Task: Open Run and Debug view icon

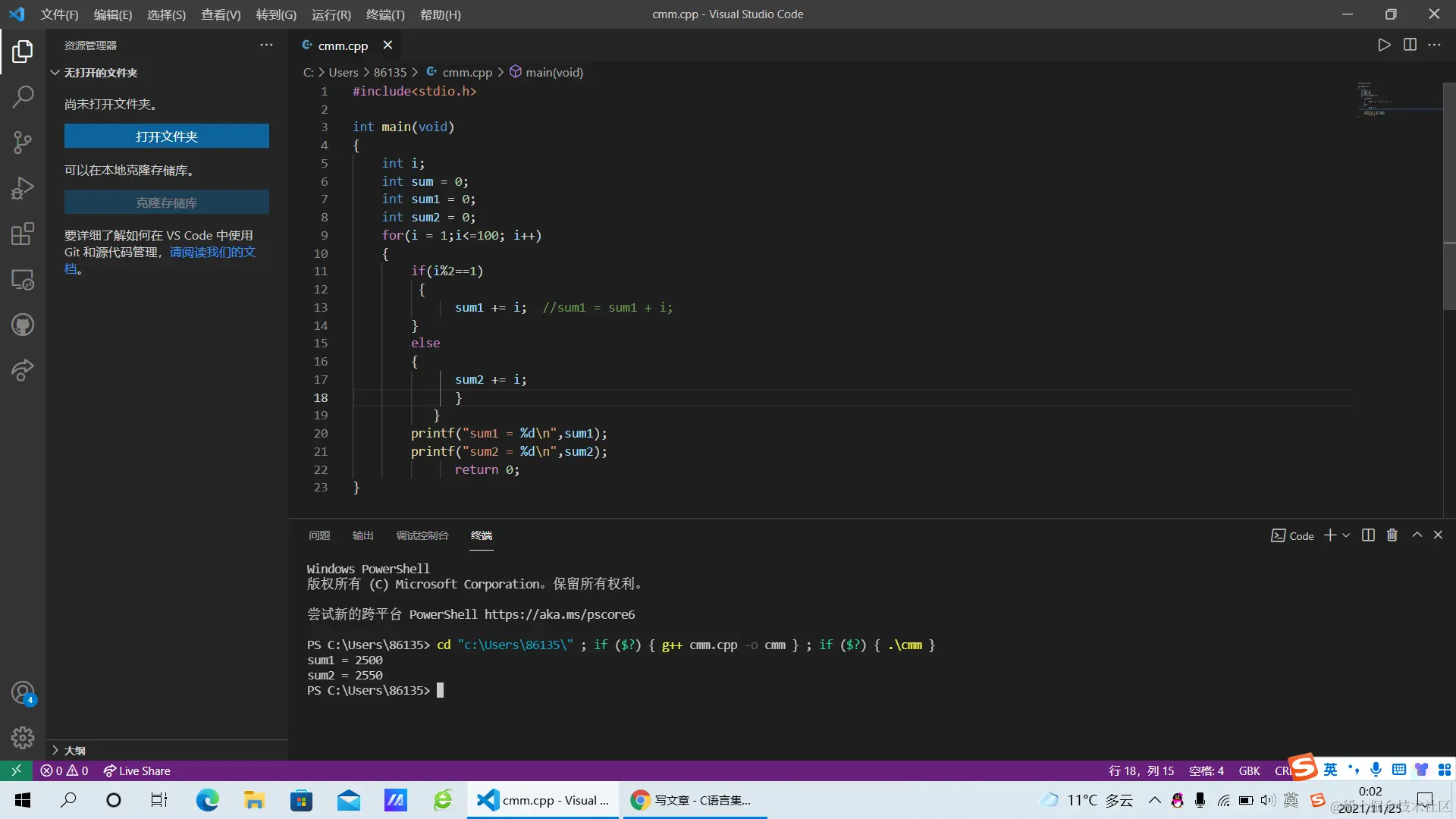Action: click(23, 187)
